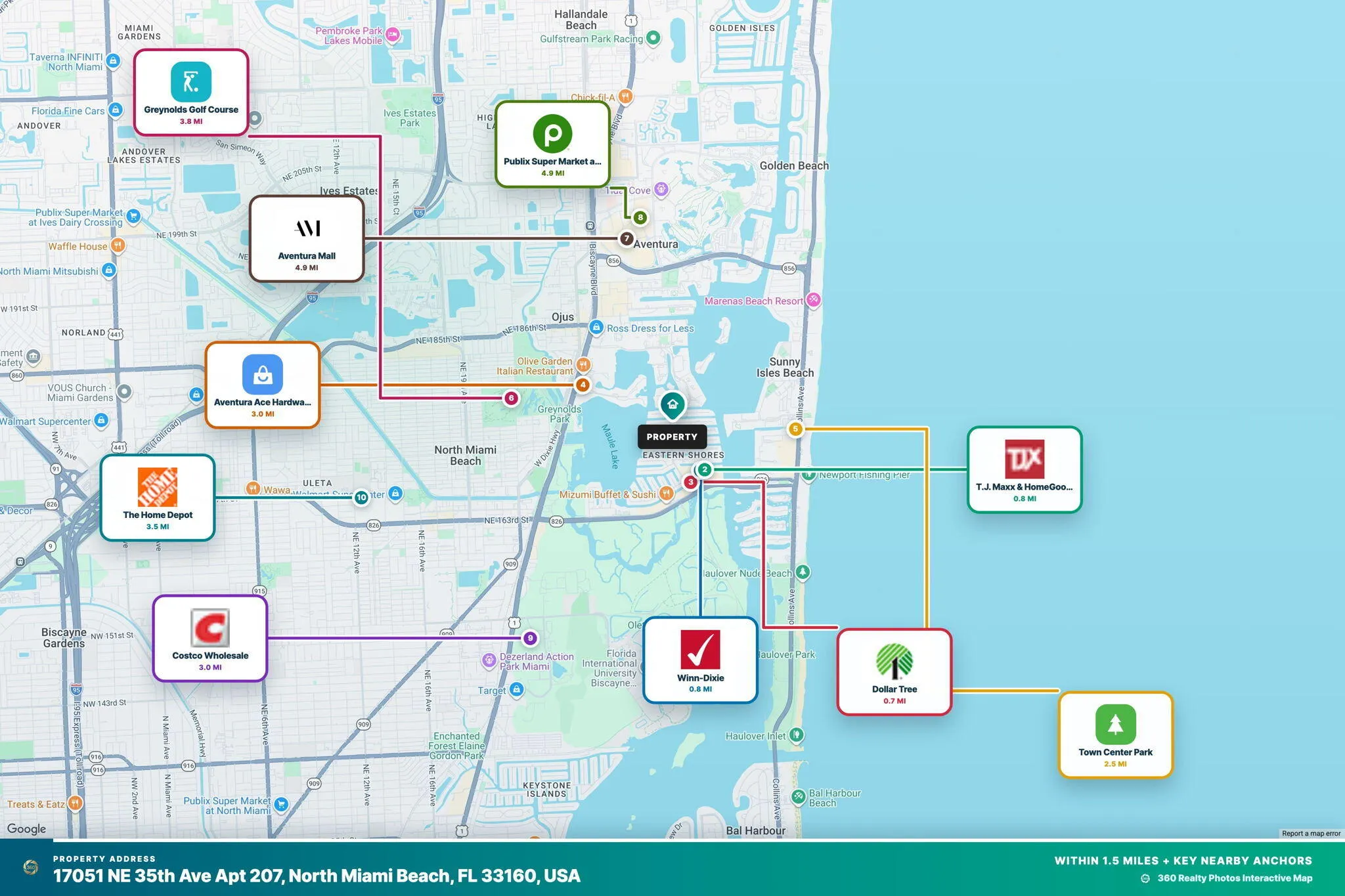The width and height of the screenshot is (1345, 896).
Task: Click the Ross Dress for Less pin
Action: click(596, 328)
